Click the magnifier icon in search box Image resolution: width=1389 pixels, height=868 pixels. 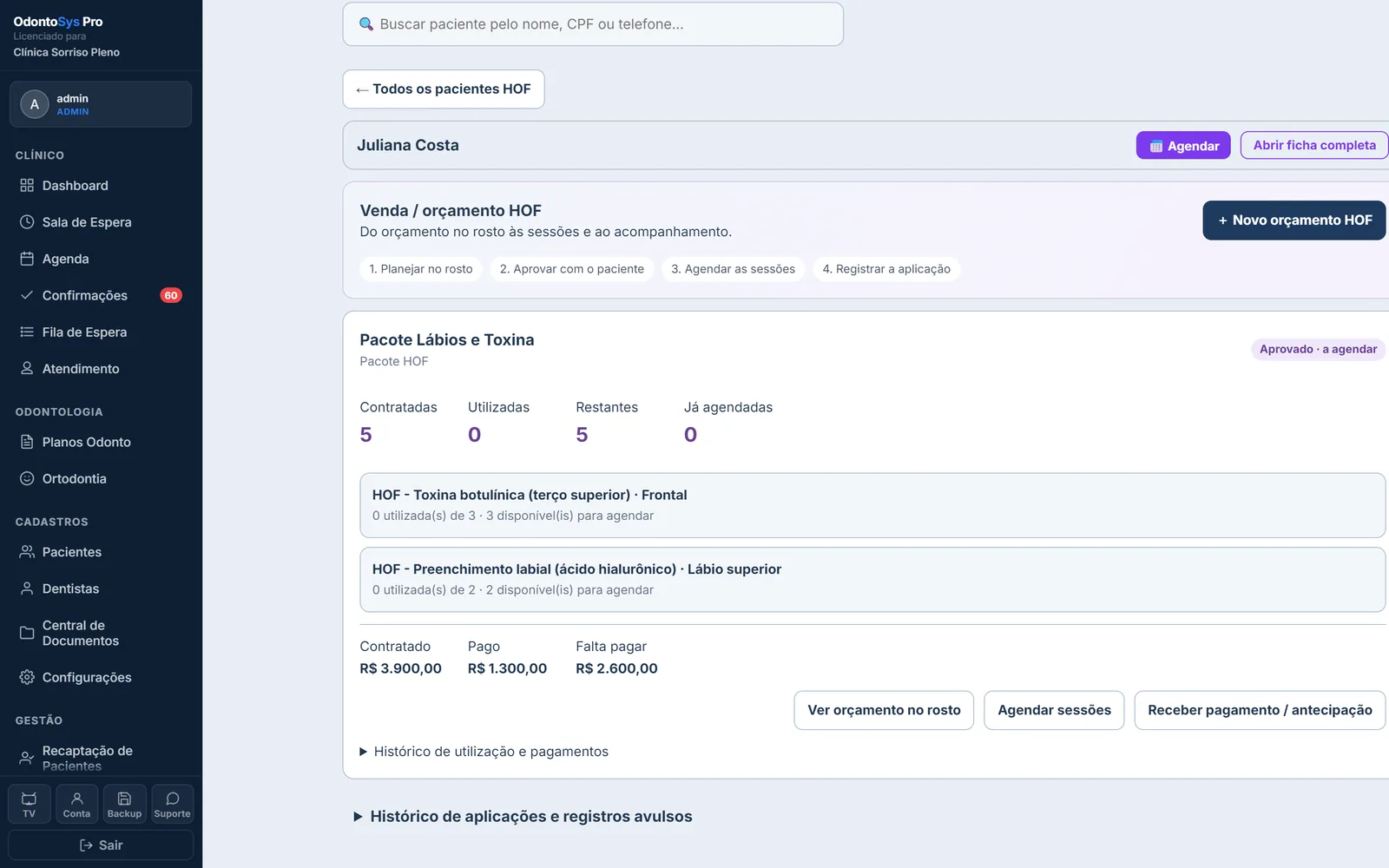(x=366, y=24)
